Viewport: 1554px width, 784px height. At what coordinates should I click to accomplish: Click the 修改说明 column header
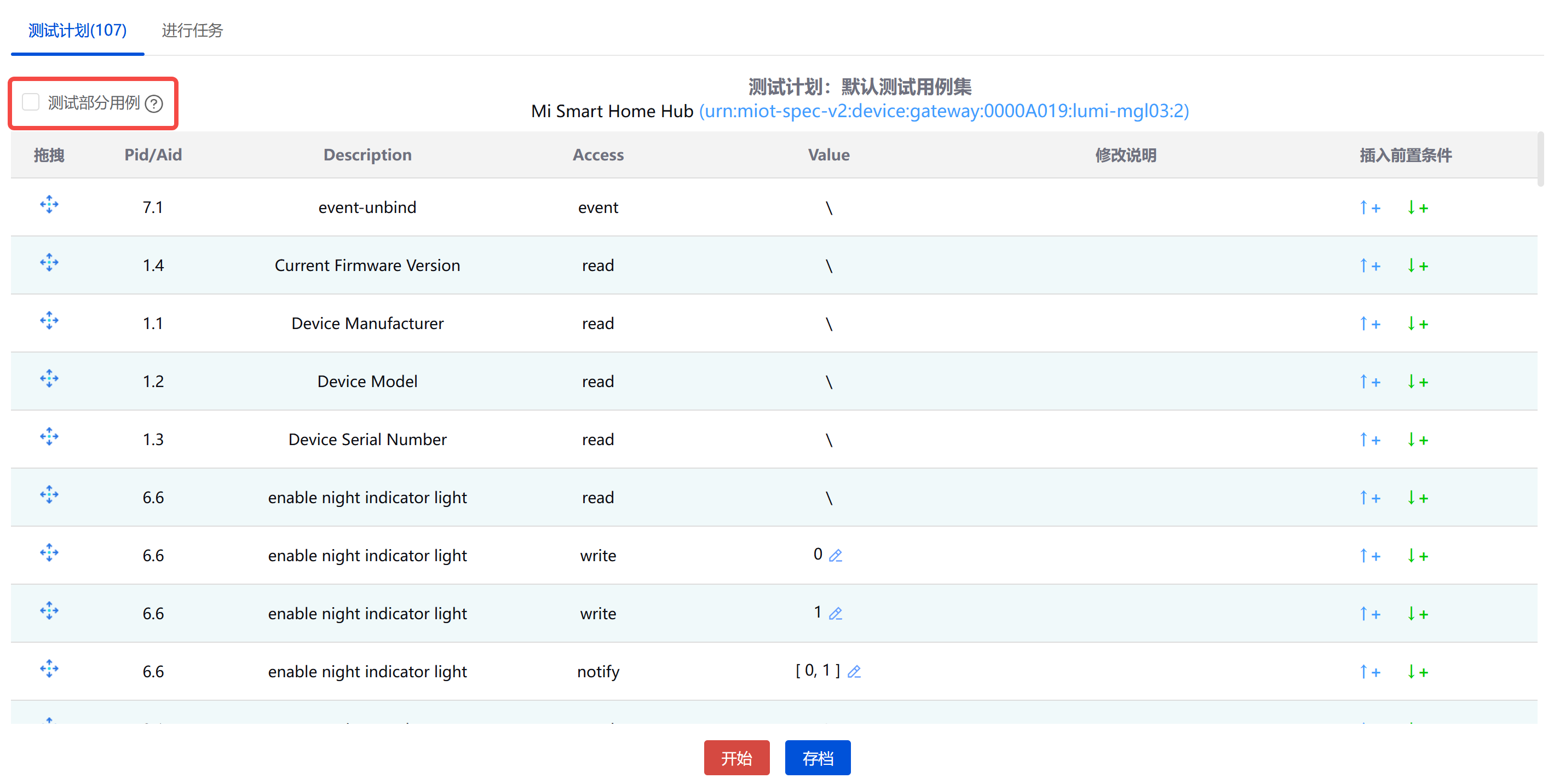pyautogui.click(x=1126, y=155)
